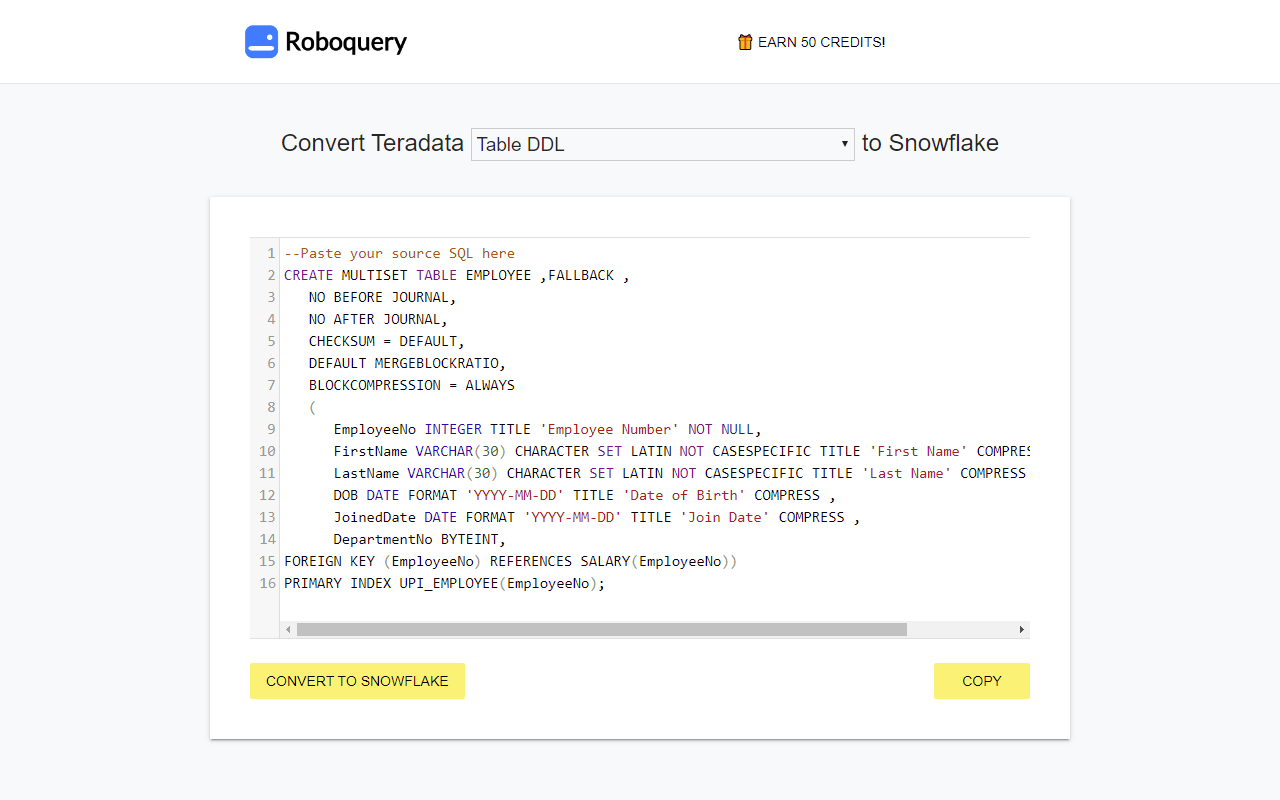Click the scrollbar left arrow

click(x=289, y=629)
